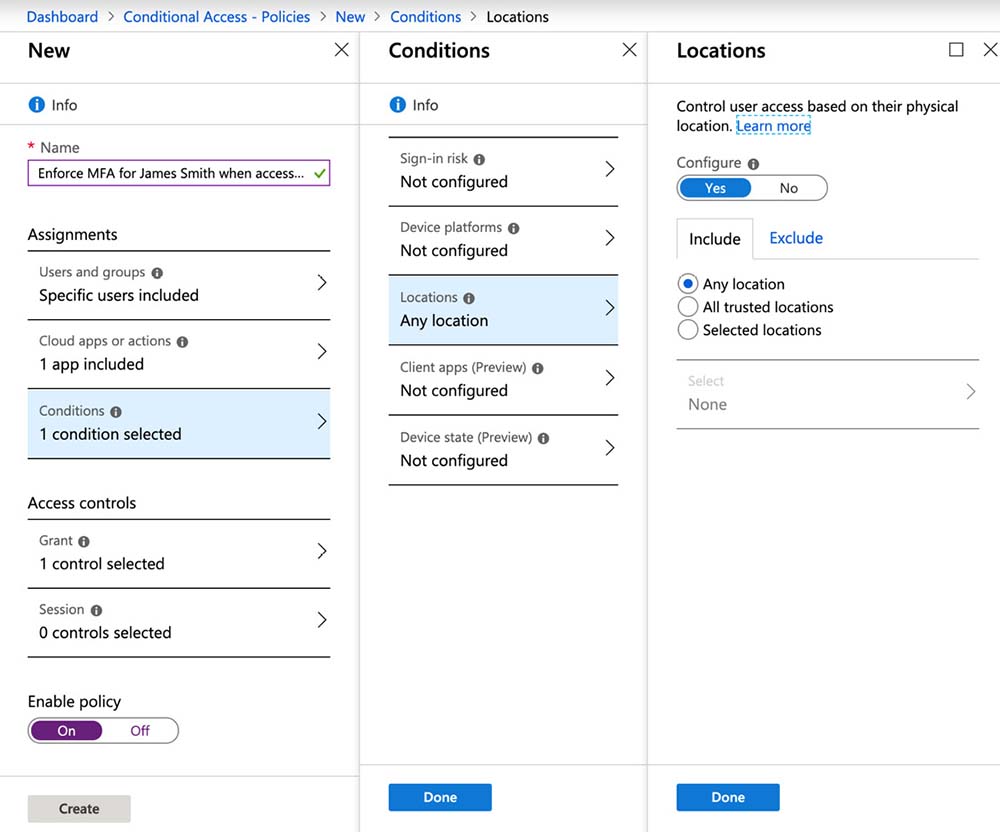Click info icon beside Device platforms

513,228
